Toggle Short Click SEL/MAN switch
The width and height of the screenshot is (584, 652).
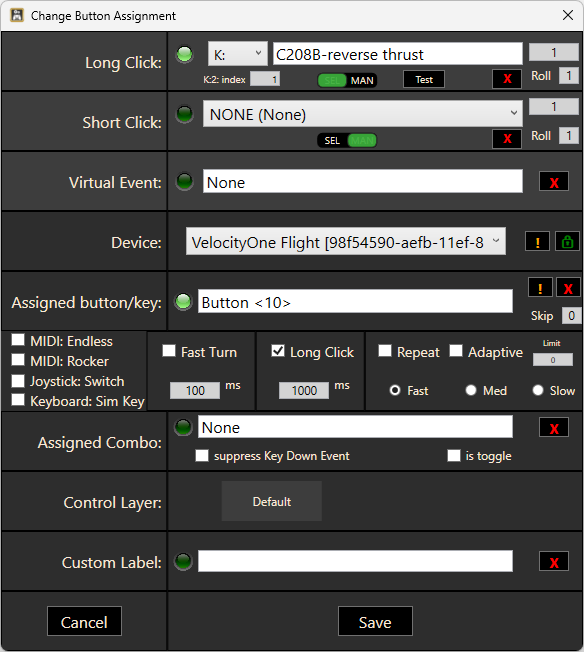pos(347,141)
